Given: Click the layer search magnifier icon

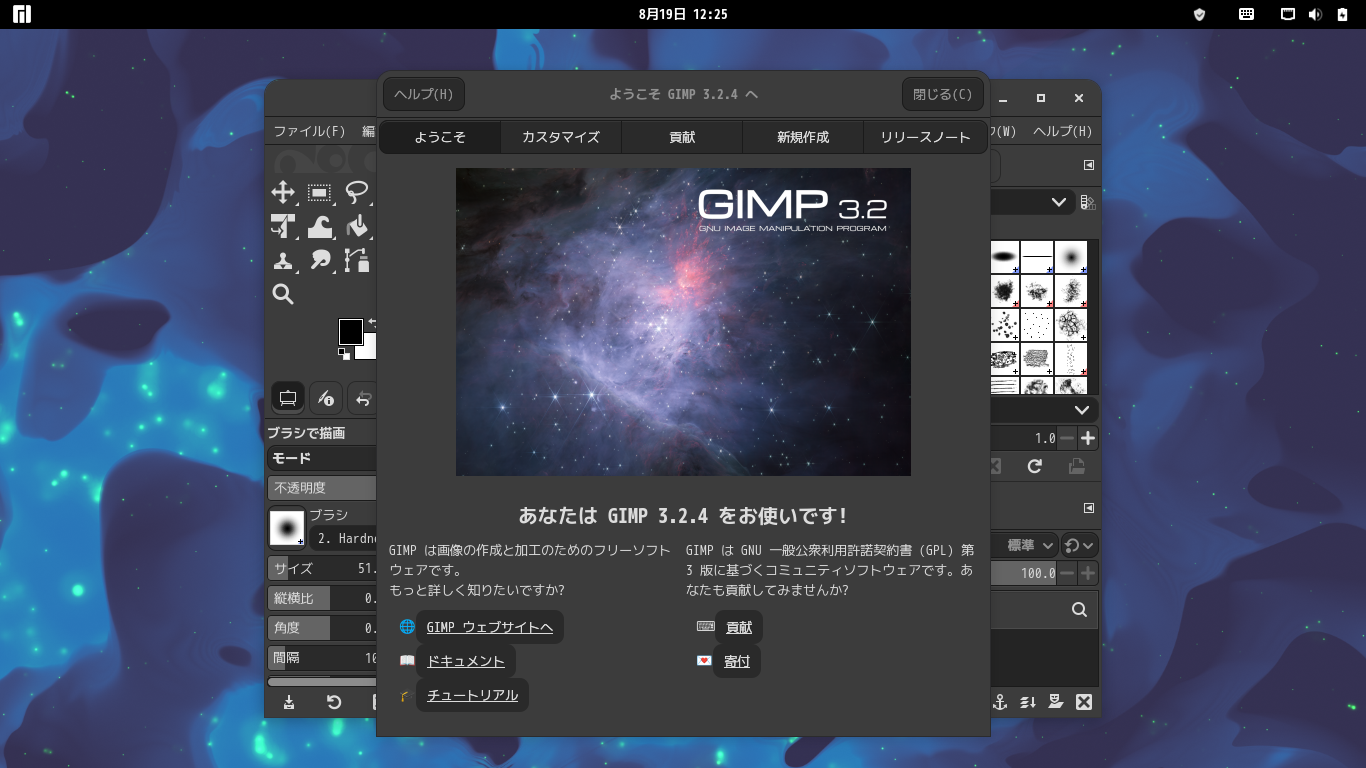Looking at the screenshot, I should (x=1079, y=610).
